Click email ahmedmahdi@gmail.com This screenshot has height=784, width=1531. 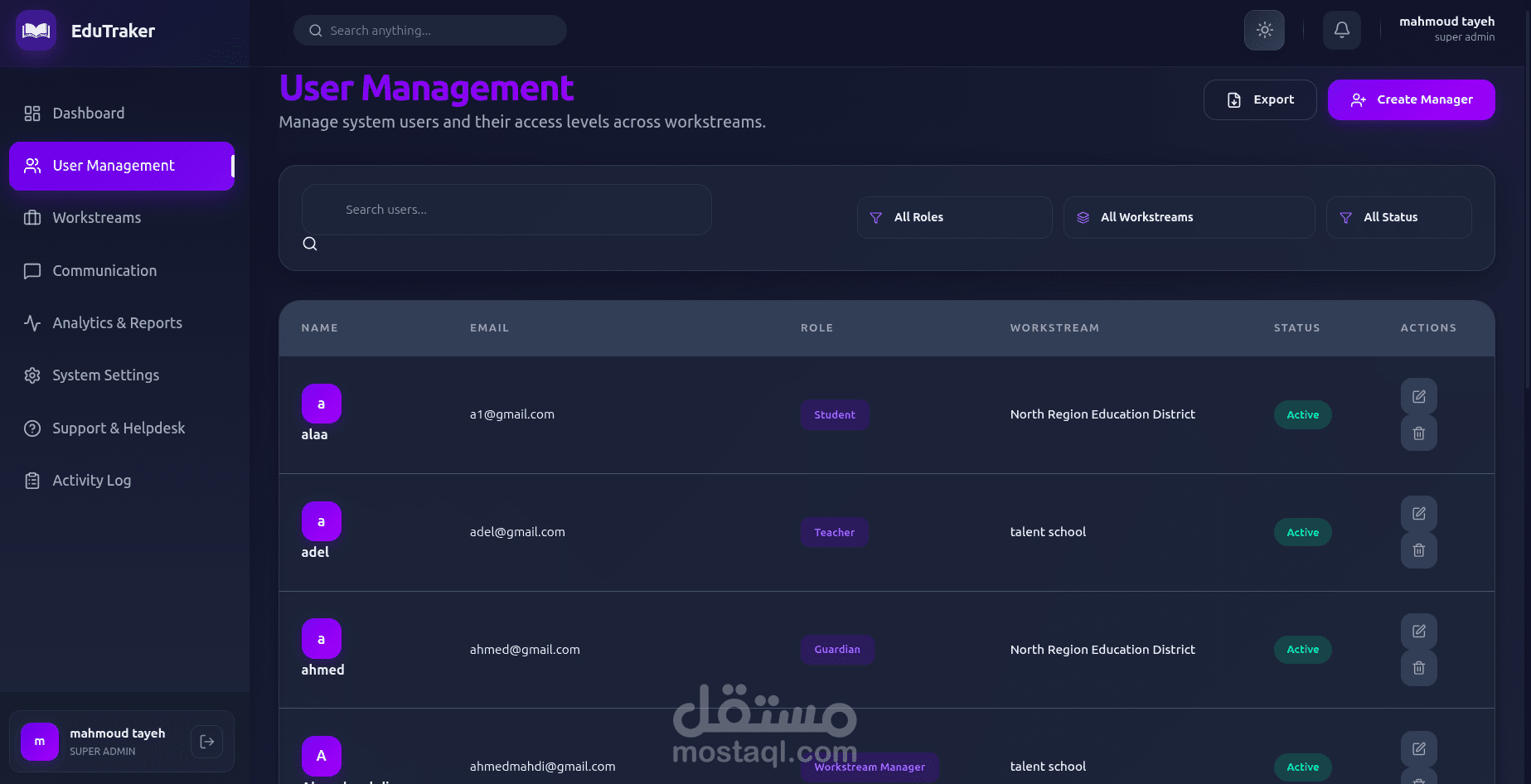(543, 767)
